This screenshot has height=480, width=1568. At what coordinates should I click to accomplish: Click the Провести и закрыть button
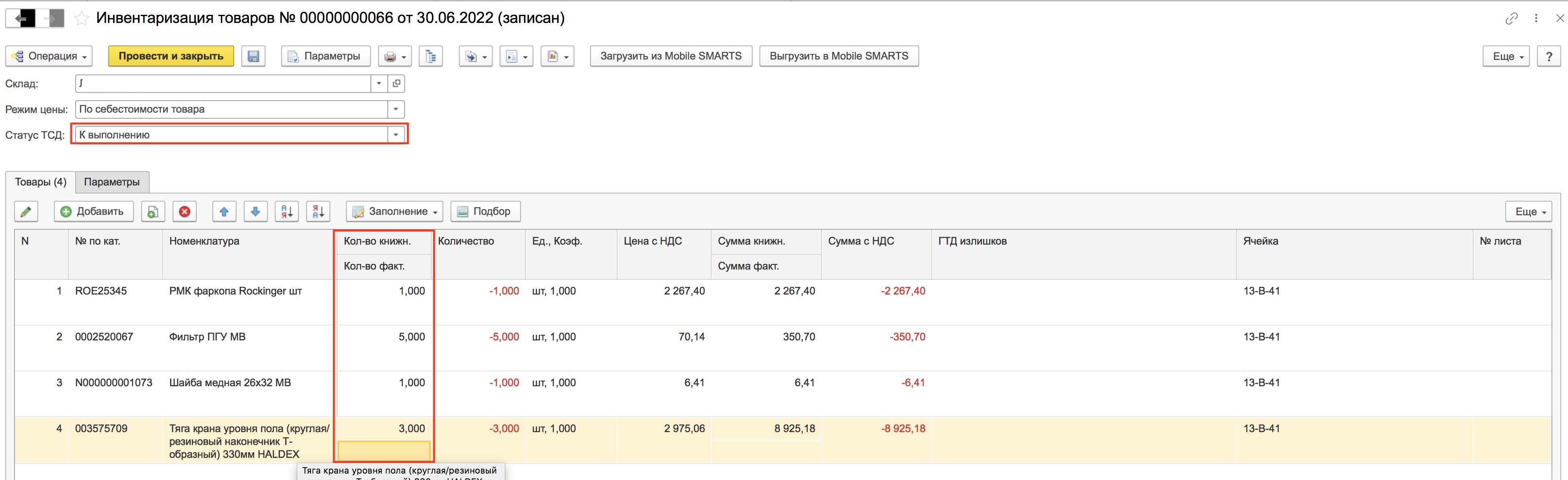171,56
